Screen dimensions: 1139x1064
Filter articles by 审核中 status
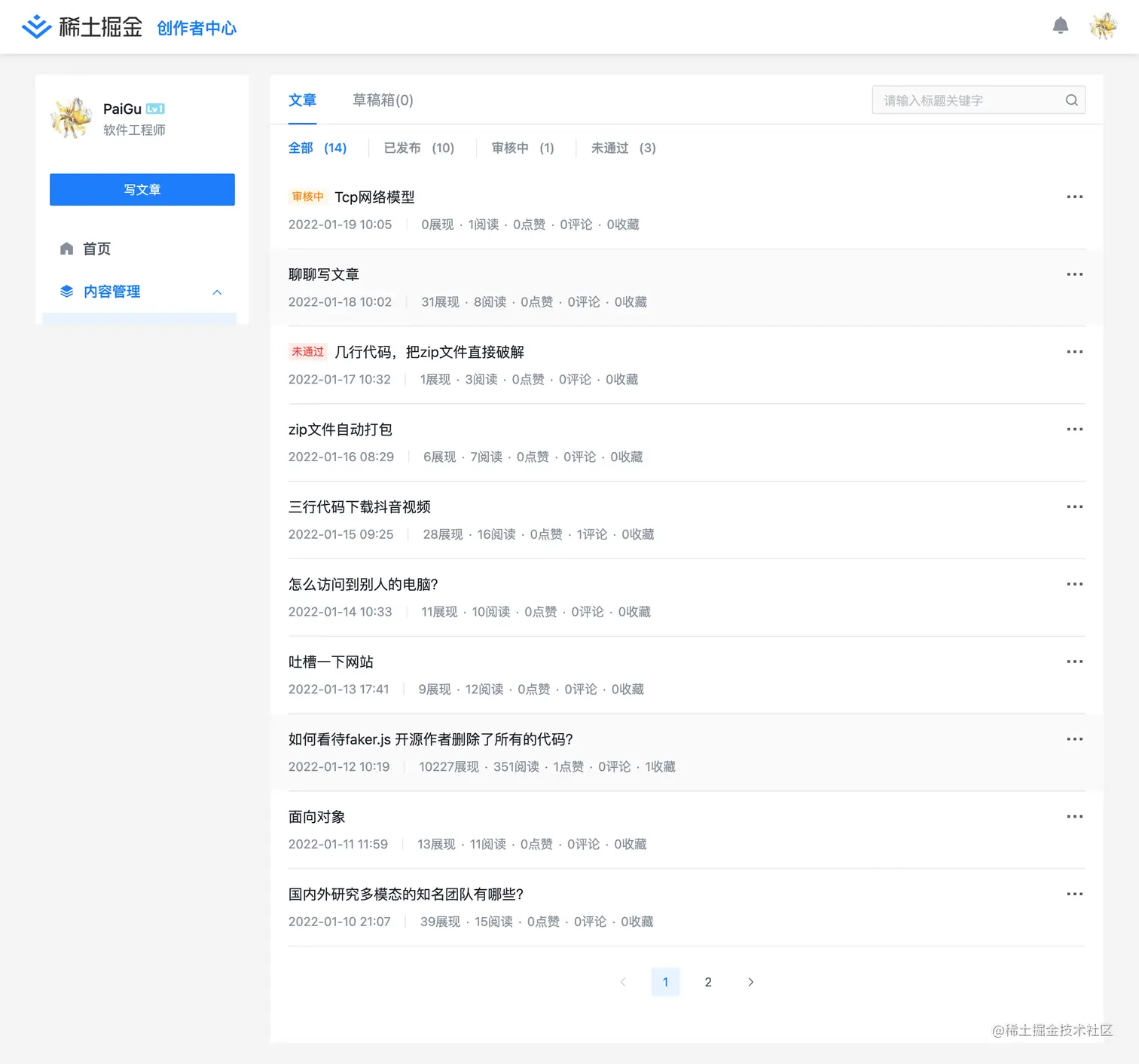point(522,148)
